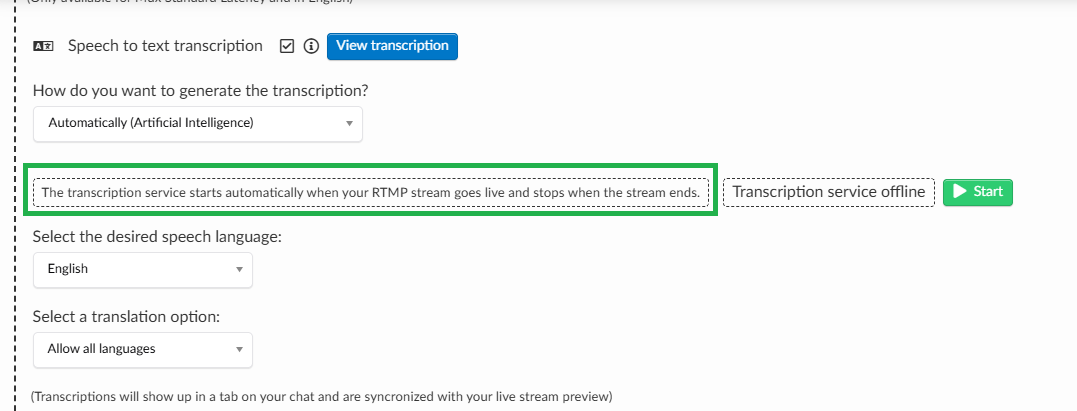Click the note about transcriptions showing in chat tab
The width and height of the screenshot is (1077, 411).
[x=321, y=397]
